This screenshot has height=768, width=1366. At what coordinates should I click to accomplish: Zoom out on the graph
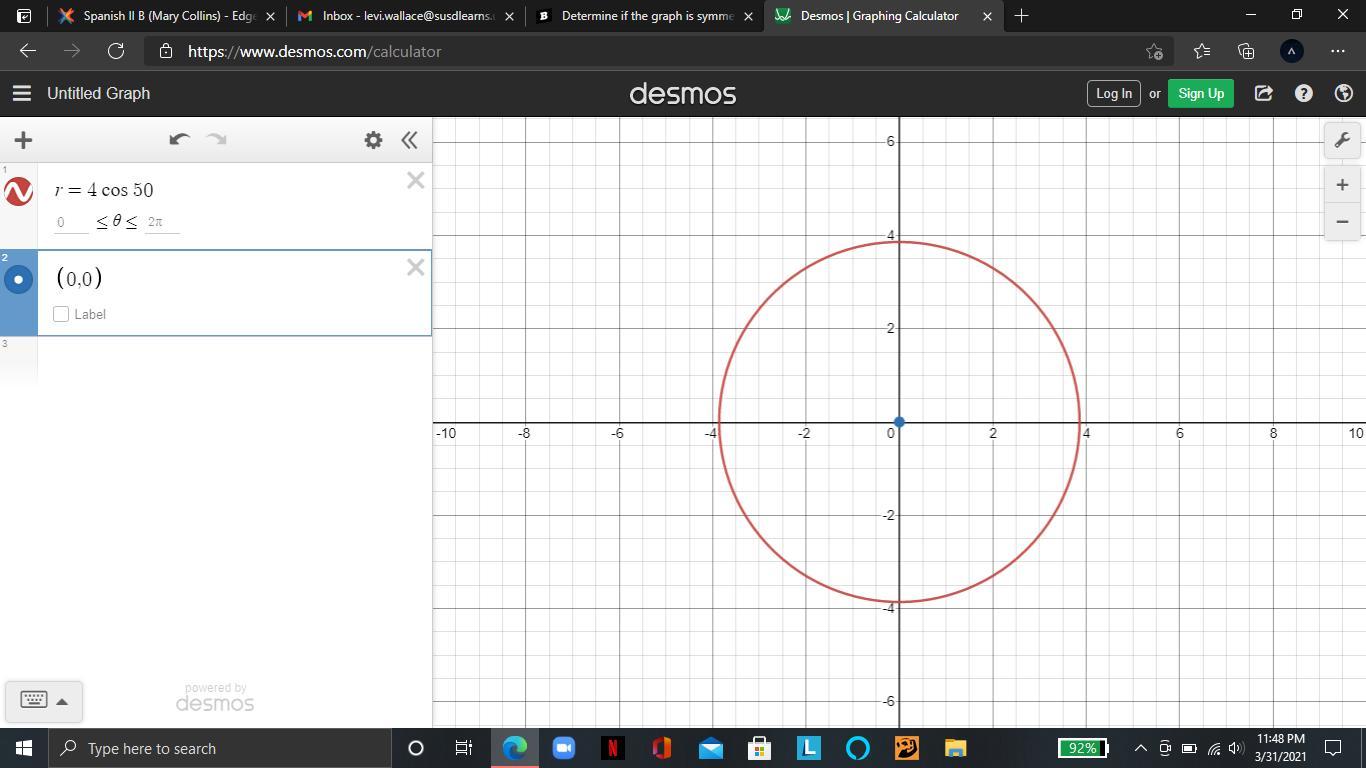click(x=1342, y=221)
